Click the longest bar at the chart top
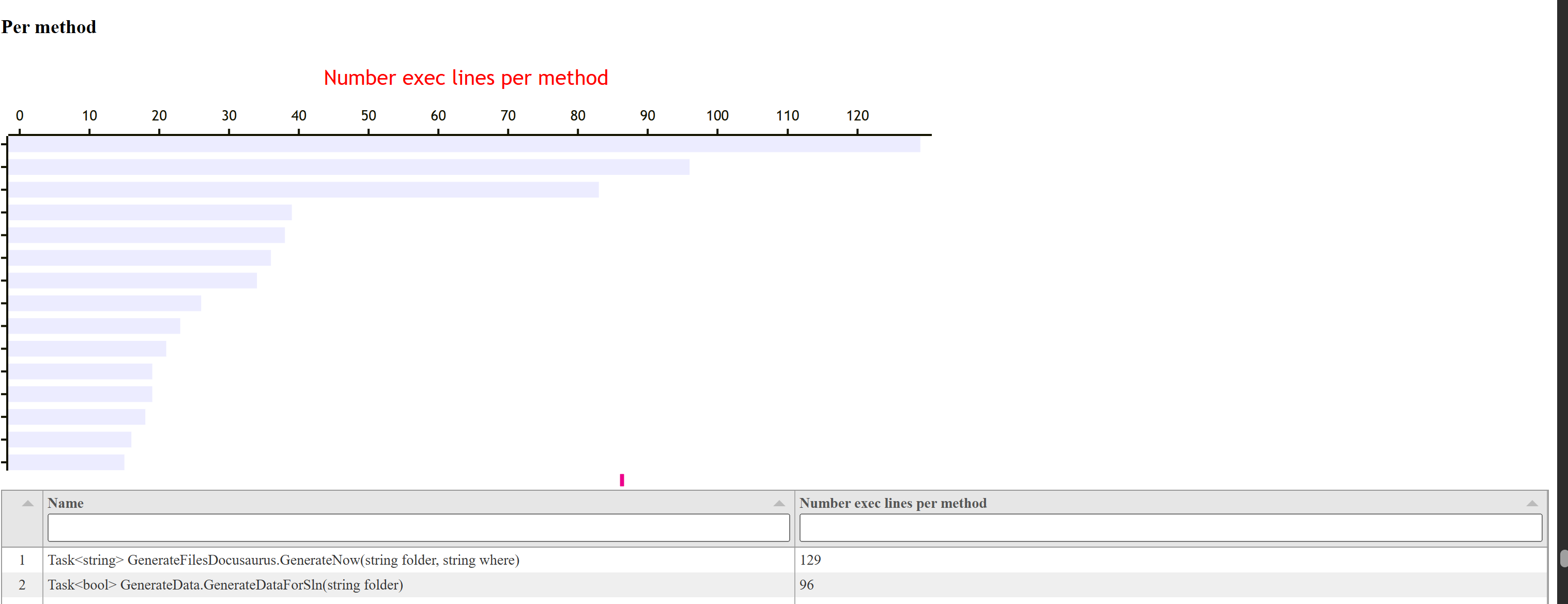 pyautogui.click(x=464, y=144)
